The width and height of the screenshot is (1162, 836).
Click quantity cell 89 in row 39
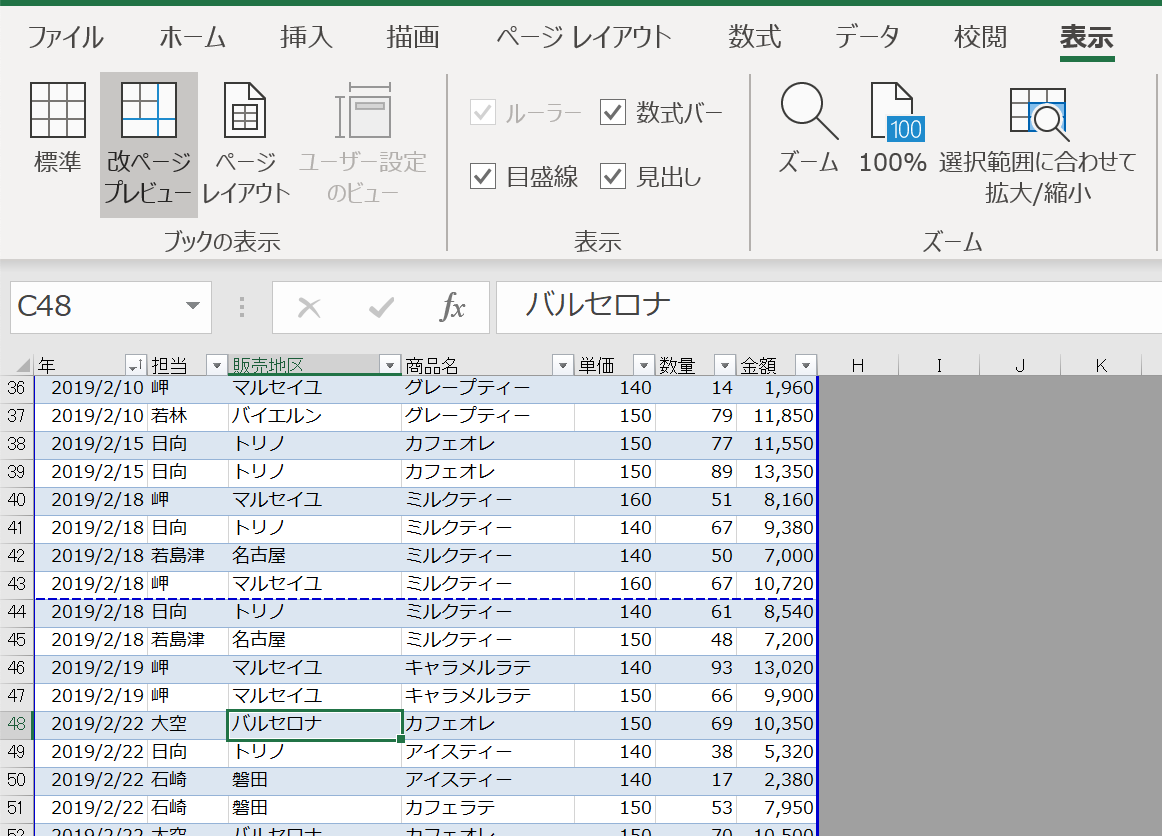pyautogui.click(x=695, y=472)
